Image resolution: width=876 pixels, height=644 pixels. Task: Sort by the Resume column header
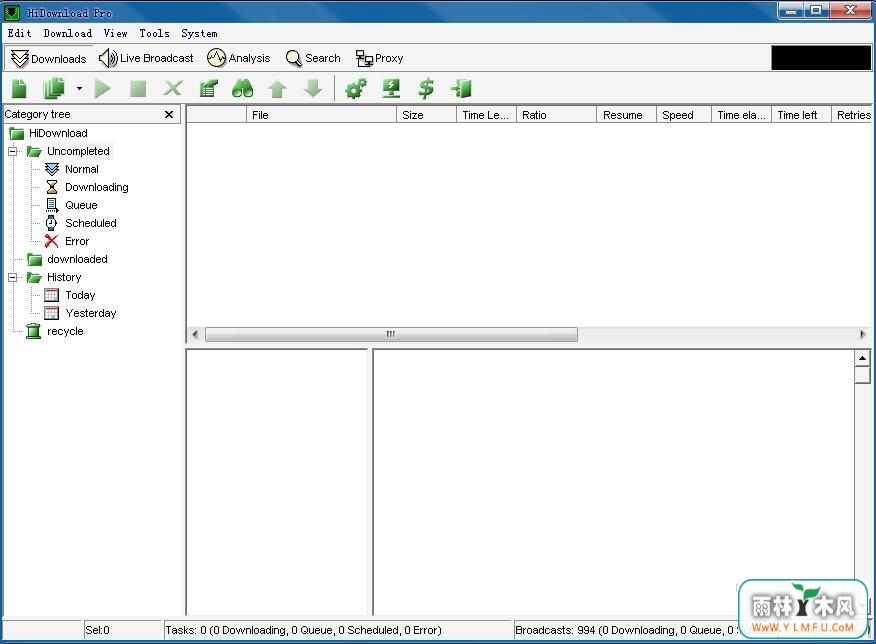point(626,115)
